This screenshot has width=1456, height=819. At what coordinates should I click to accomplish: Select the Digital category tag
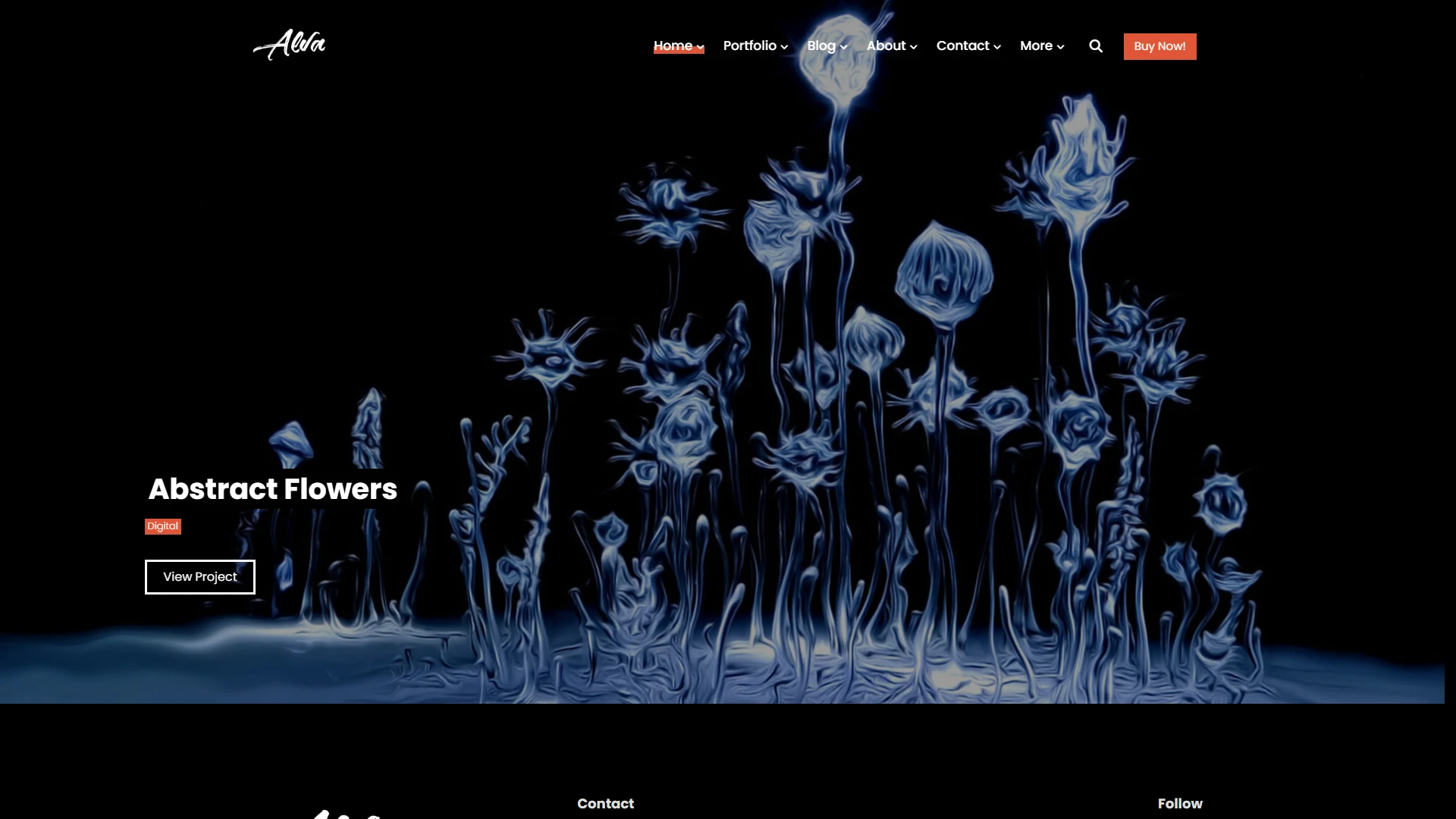click(163, 526)
